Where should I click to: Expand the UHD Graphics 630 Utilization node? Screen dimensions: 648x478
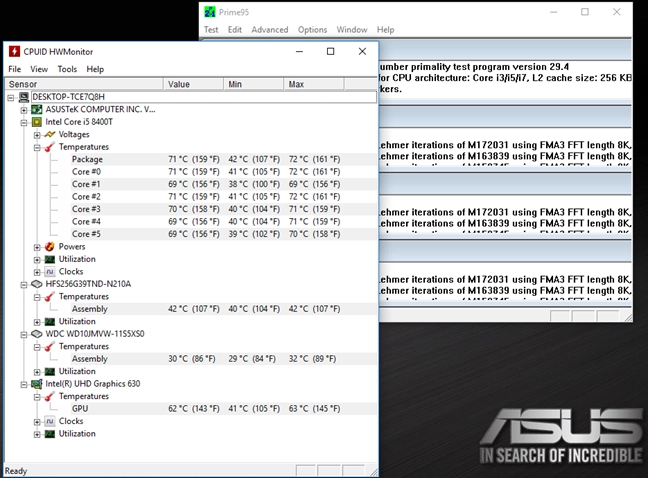coord(37,434)
